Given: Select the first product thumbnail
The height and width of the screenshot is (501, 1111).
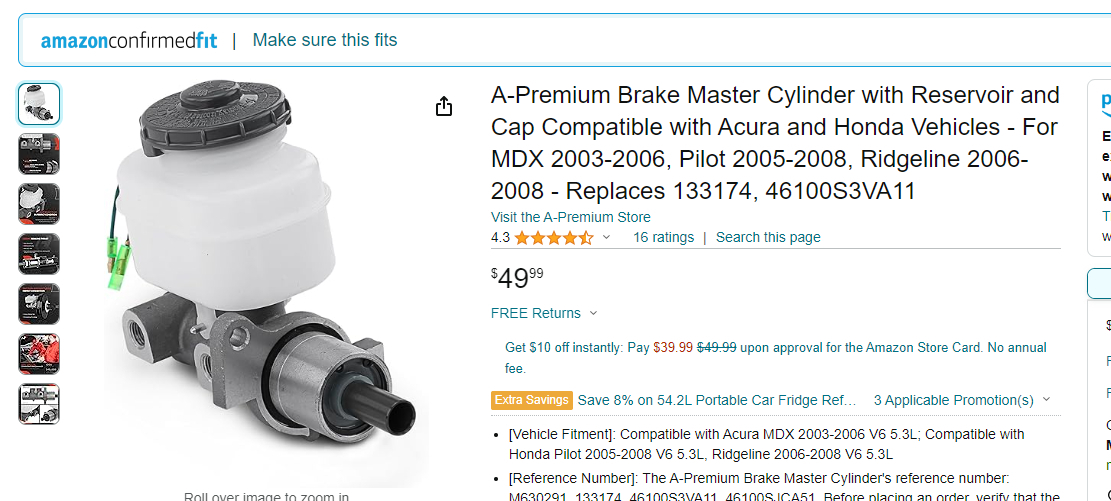Looking at the screenshot, I should point(39,104).
